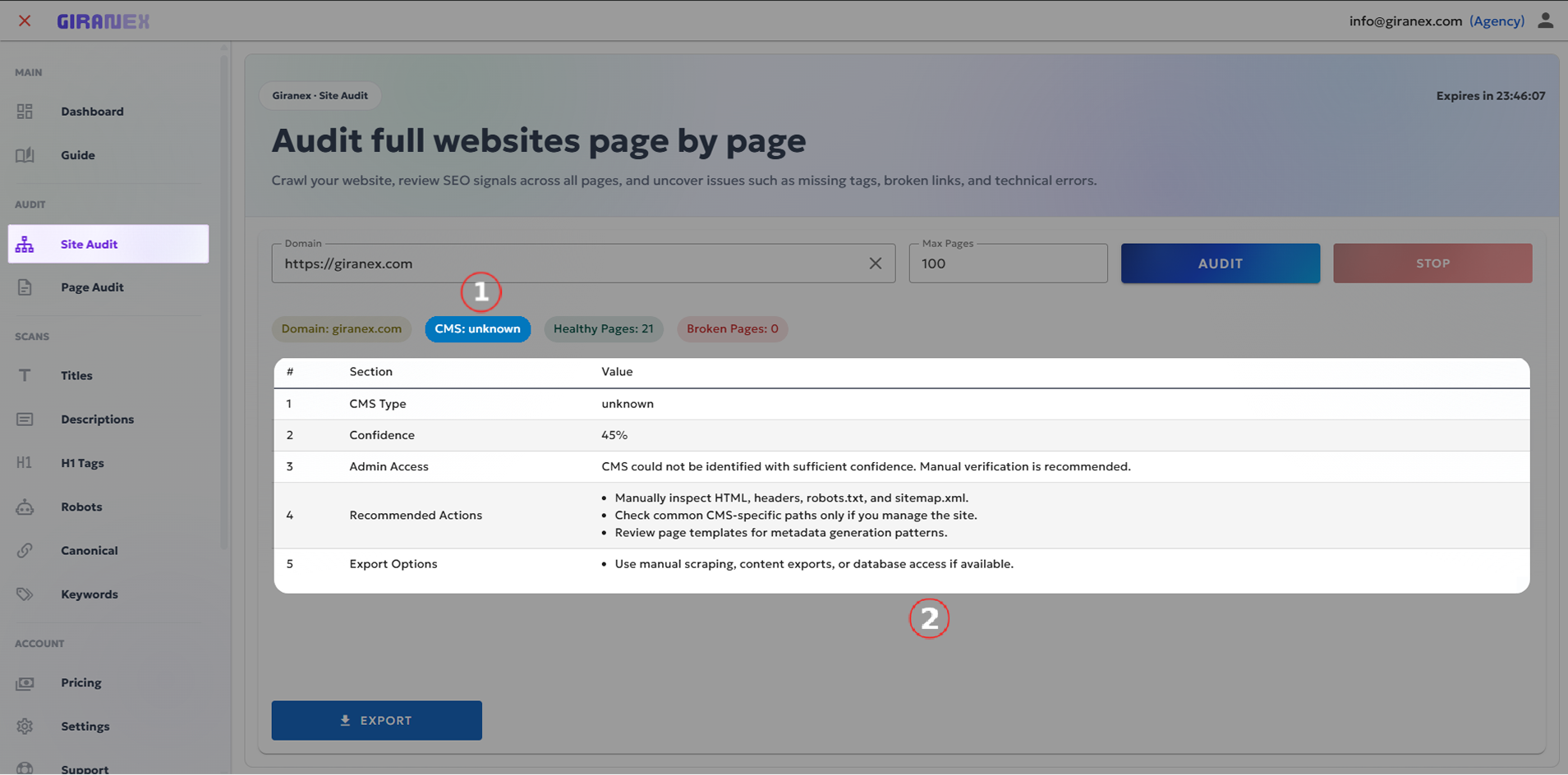
Task: Select the 'Broken Pages: 0' chip
Action: (x=733, y=329)
